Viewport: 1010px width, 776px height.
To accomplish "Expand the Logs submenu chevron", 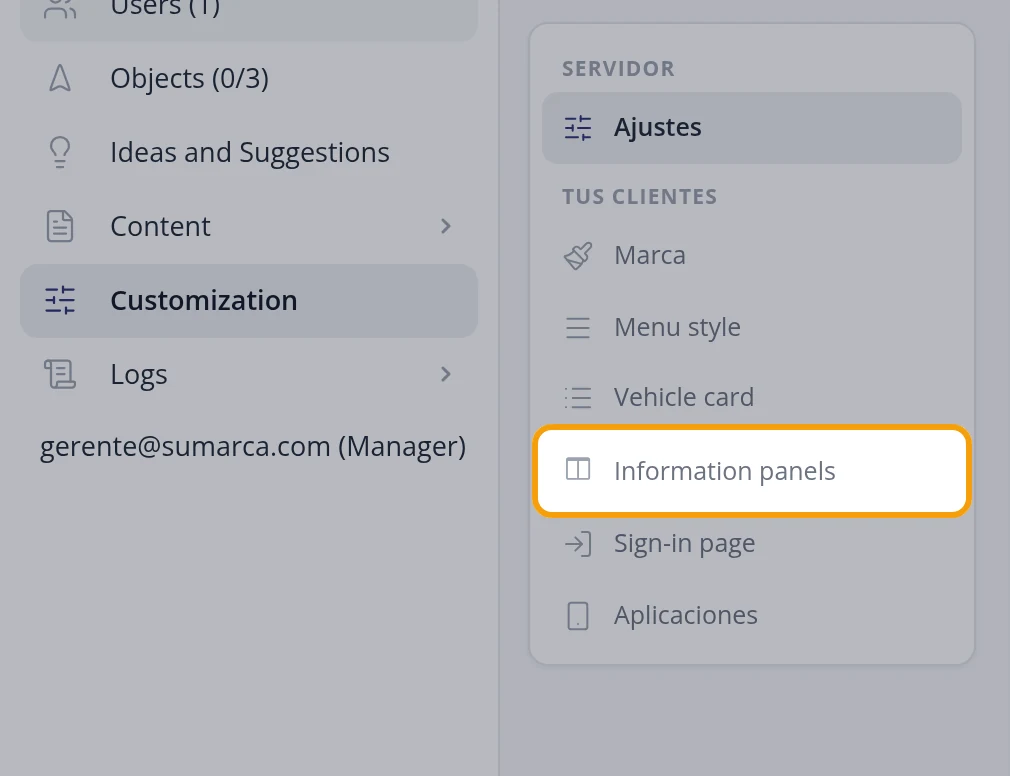I will point(445,374).
